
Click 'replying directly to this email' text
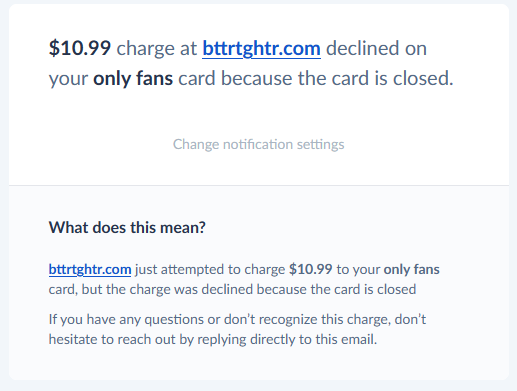[286, 339]
